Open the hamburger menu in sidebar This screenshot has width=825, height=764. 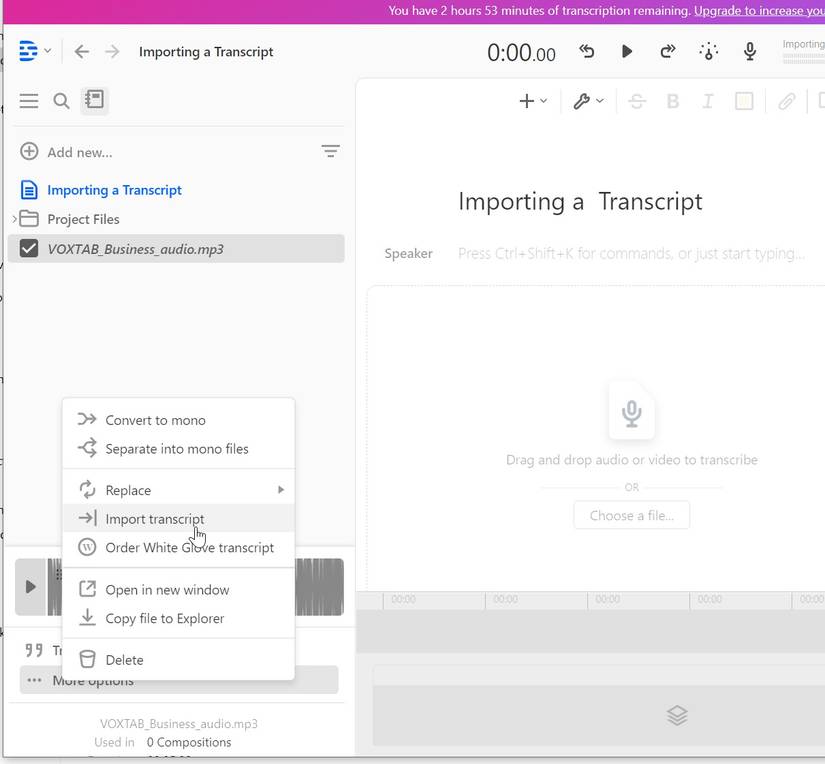(29, 100)
